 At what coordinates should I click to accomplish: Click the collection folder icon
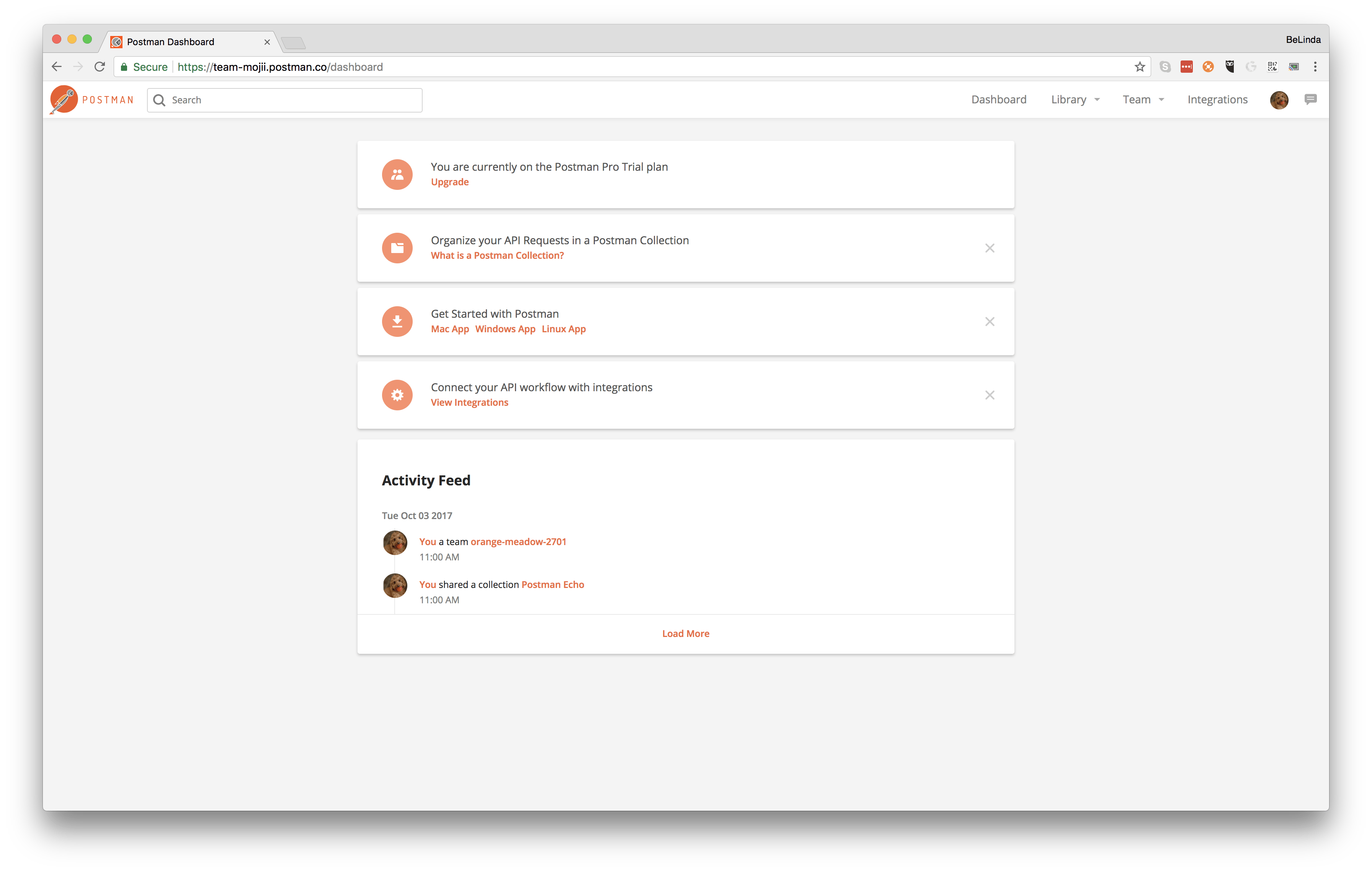pyautogui.click(x=397, y=248)
